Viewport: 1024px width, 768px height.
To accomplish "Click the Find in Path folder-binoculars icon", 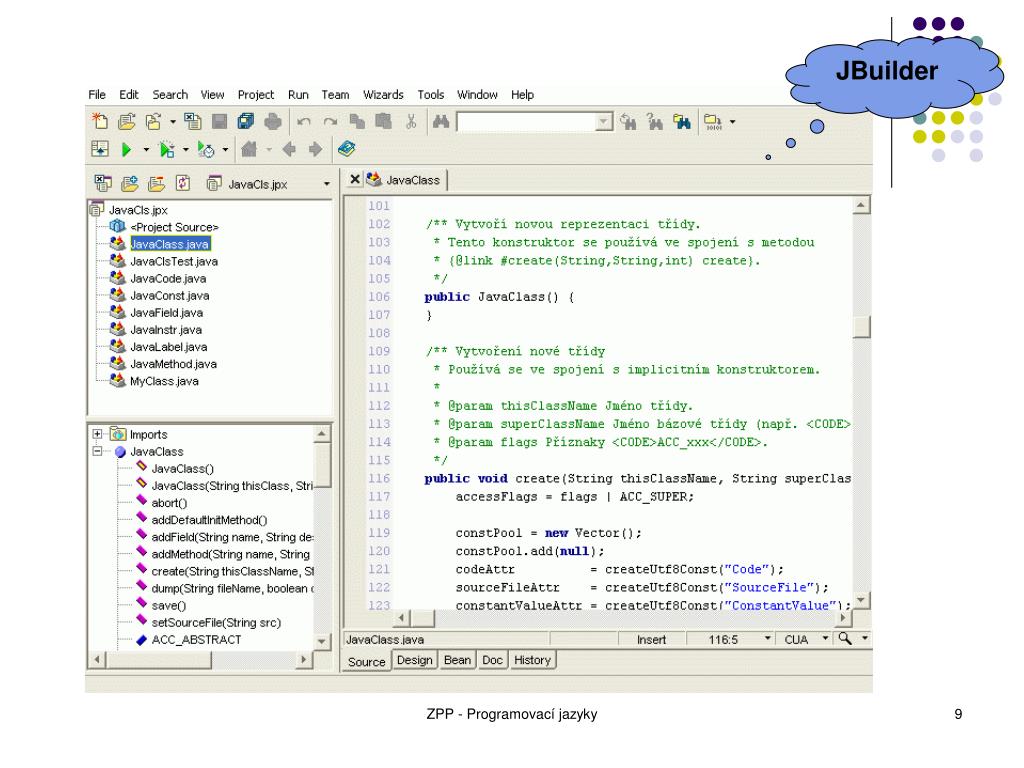I will pos(682,121).
